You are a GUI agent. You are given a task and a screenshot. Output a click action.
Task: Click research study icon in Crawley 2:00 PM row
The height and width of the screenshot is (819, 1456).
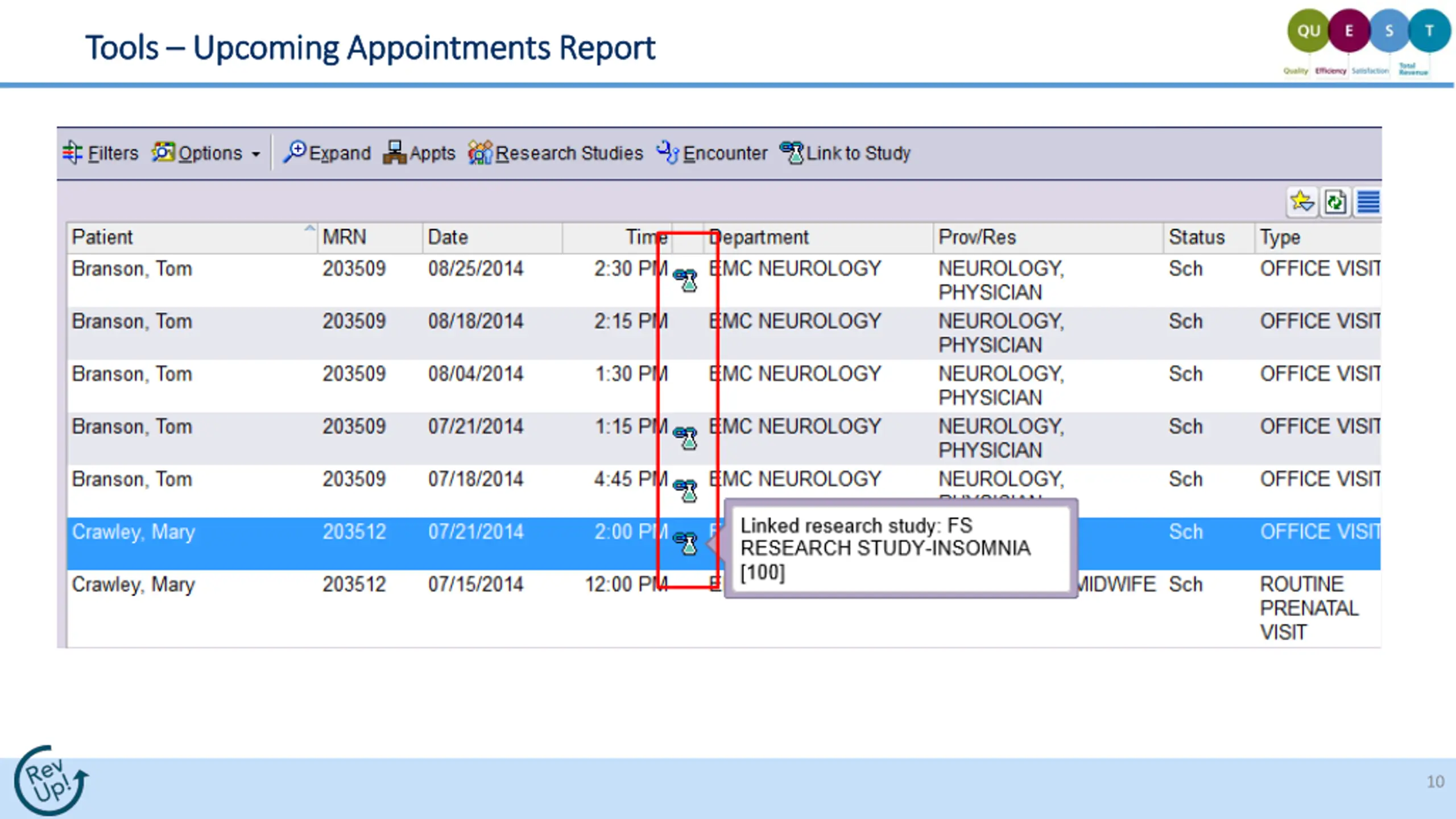pos(686,543)
